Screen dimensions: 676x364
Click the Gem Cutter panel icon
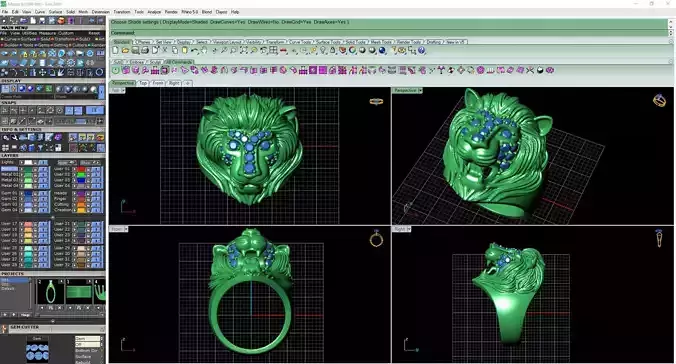pos(4,329)
